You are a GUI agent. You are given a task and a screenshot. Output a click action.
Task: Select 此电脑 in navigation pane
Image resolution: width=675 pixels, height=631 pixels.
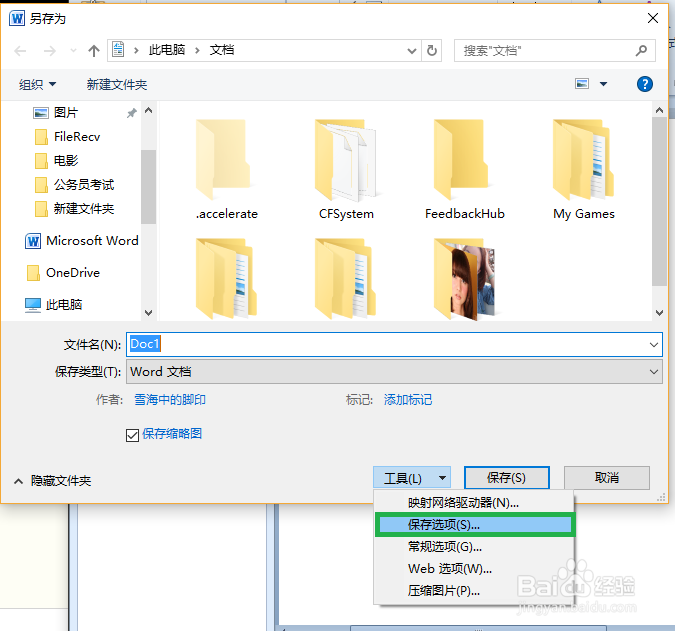click(54, 305)
